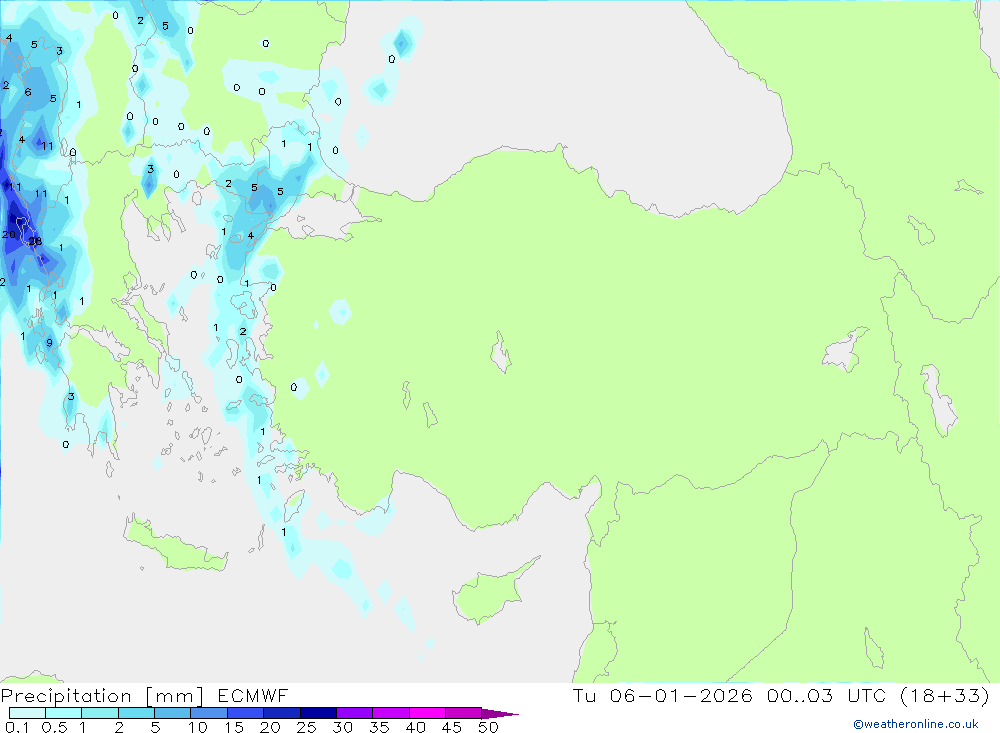Click the '50' legend scale label
1000x733 pixels.
(x=488, y=727)
